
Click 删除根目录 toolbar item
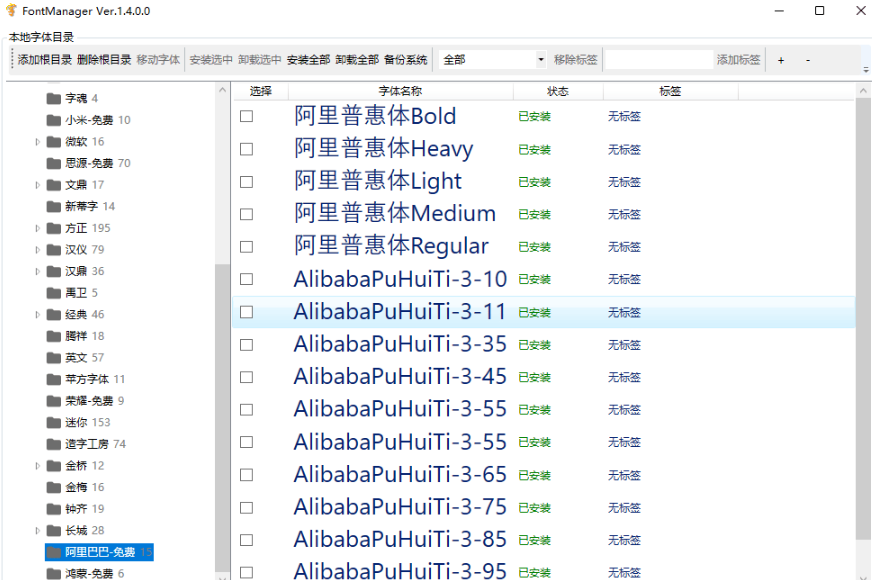[x=104, y=60]
